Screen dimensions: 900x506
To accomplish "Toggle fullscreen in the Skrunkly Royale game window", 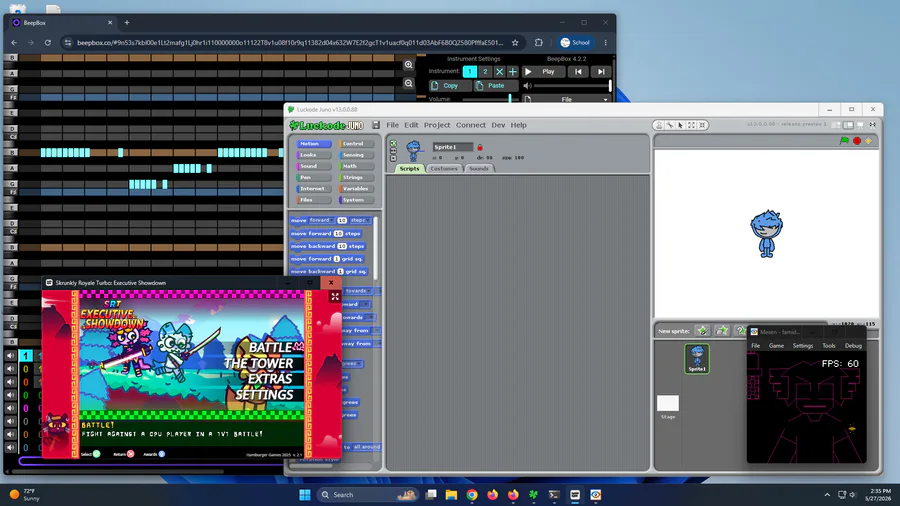I will point(335,297).
